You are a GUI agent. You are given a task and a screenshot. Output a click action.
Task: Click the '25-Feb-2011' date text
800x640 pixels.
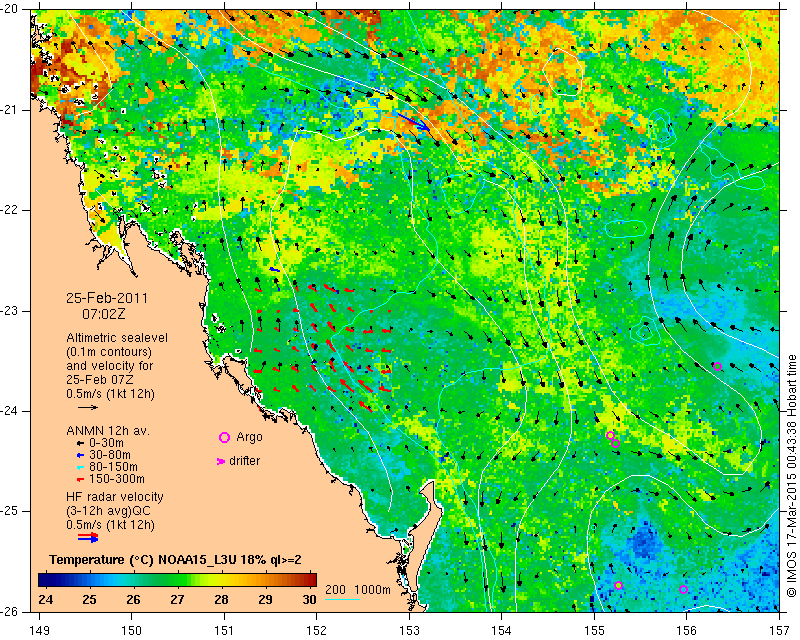point(107,298)
